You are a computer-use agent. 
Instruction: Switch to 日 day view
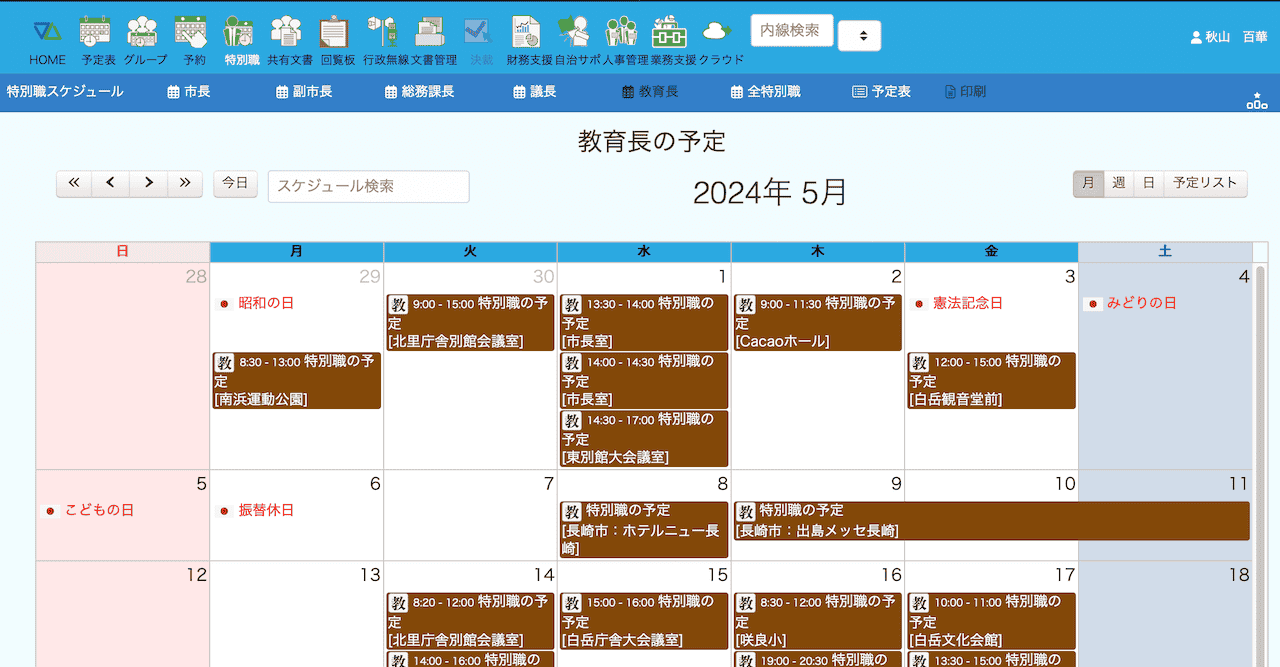[1149, 183]
